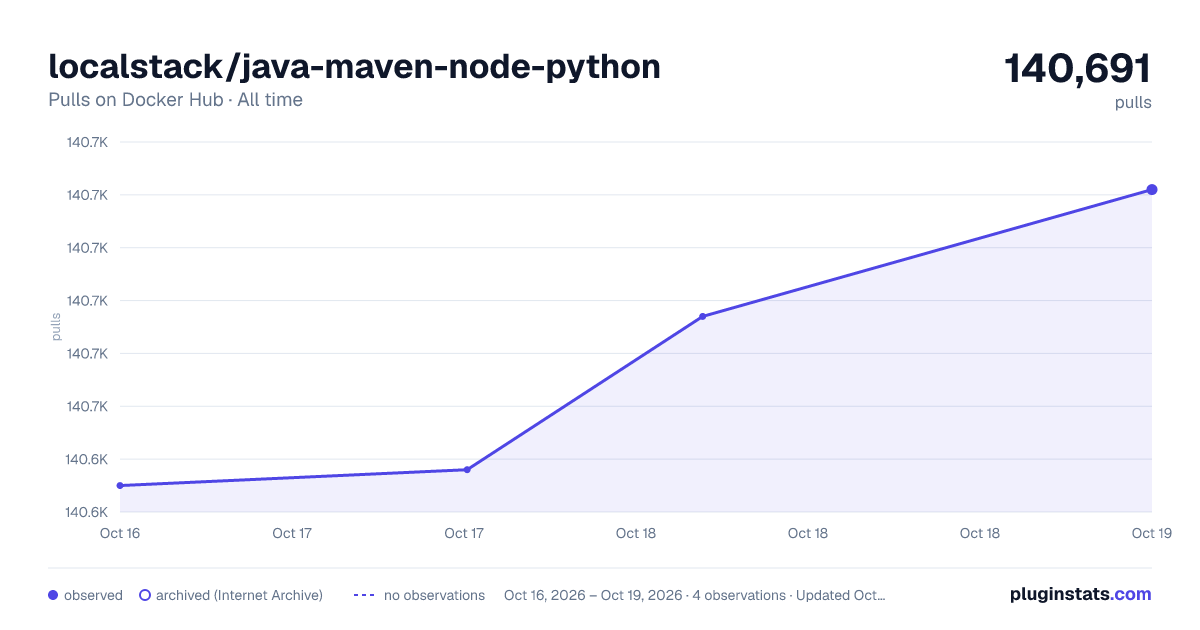Select the Oct 16 first data point
Viewport: 1200px width, 630px height.
120,485
